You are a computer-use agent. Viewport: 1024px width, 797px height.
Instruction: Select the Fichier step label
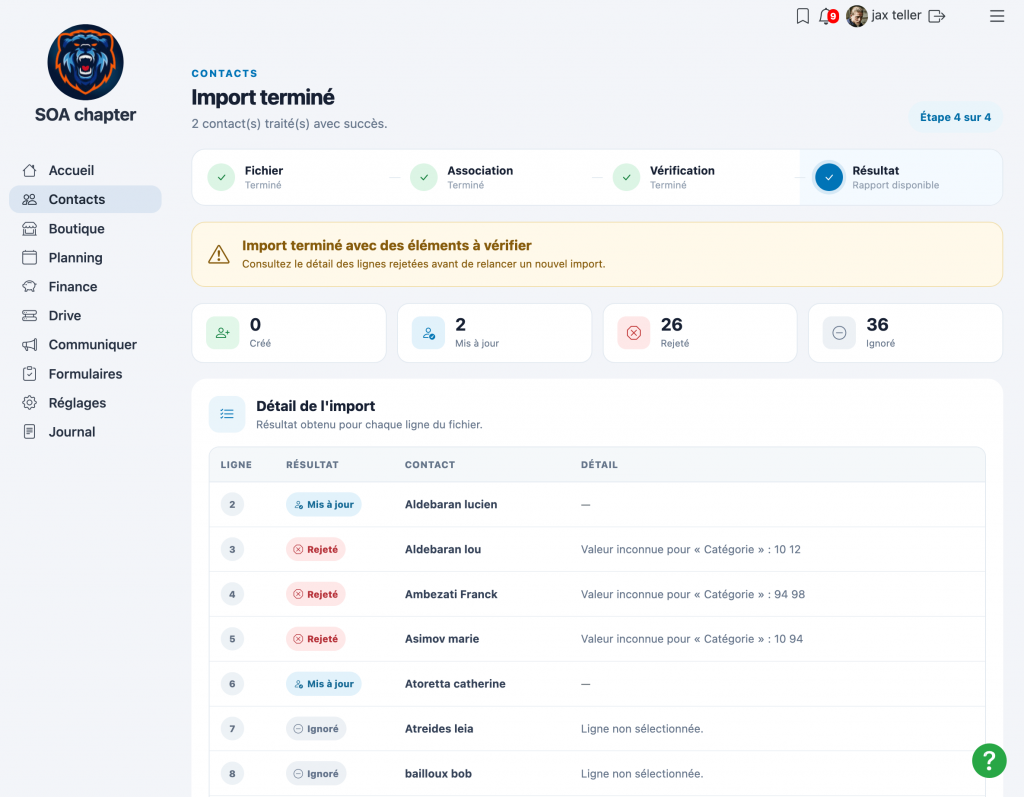264,171
